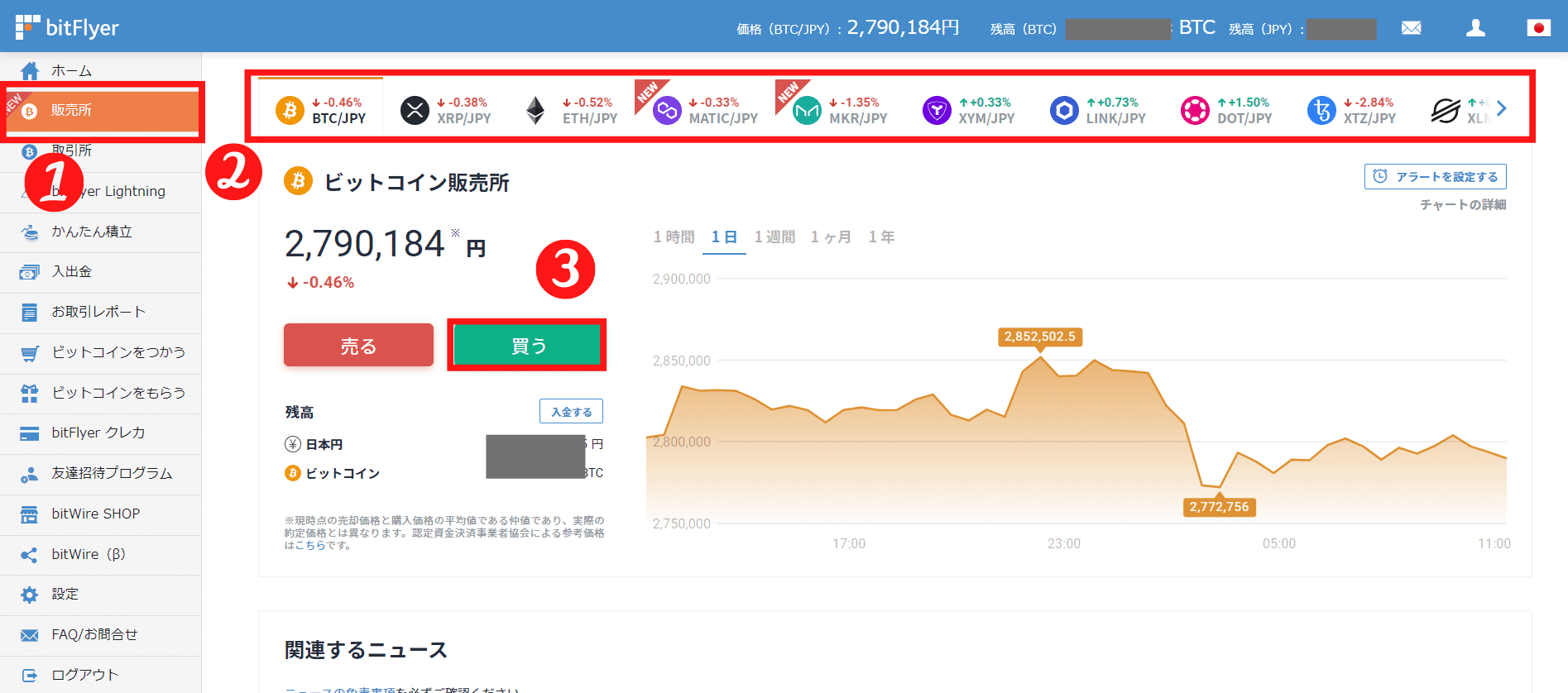The width and height of the screenshot is (1568, 693).
Task: Go to 入出金 in sidebar
Action: (100, 272)
